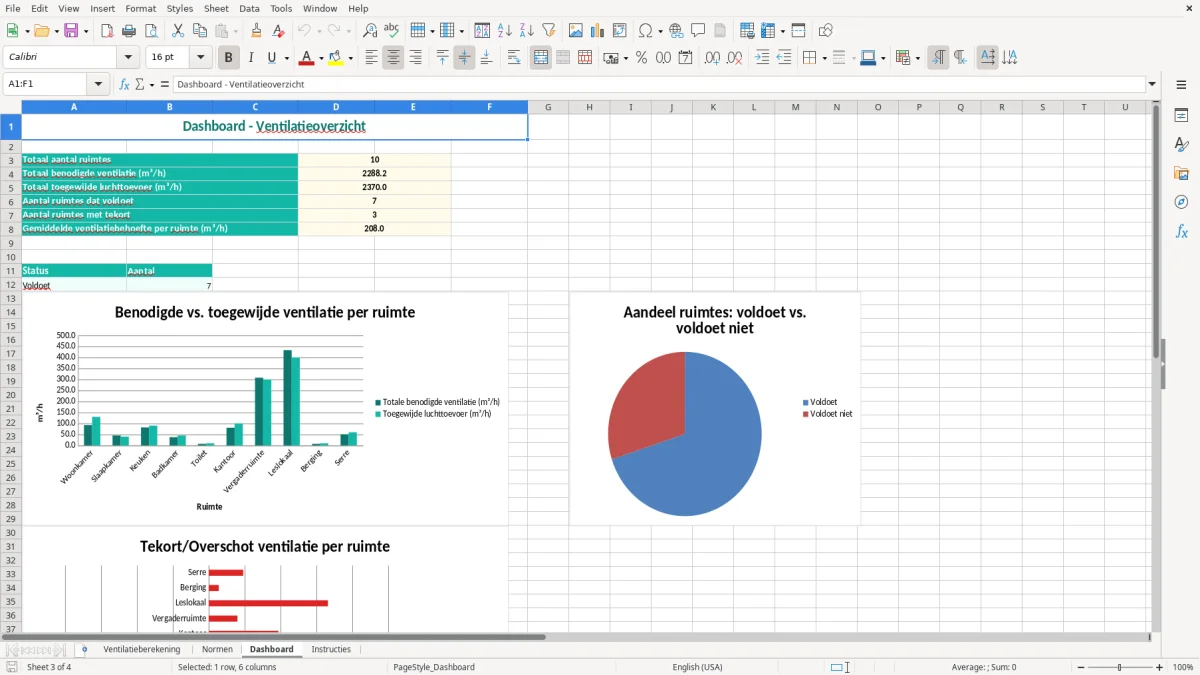The height and width of the screenshot is (675, 1200).
Task: Switch to Instructies sheet tab
Action: click(x=331, y=649)
